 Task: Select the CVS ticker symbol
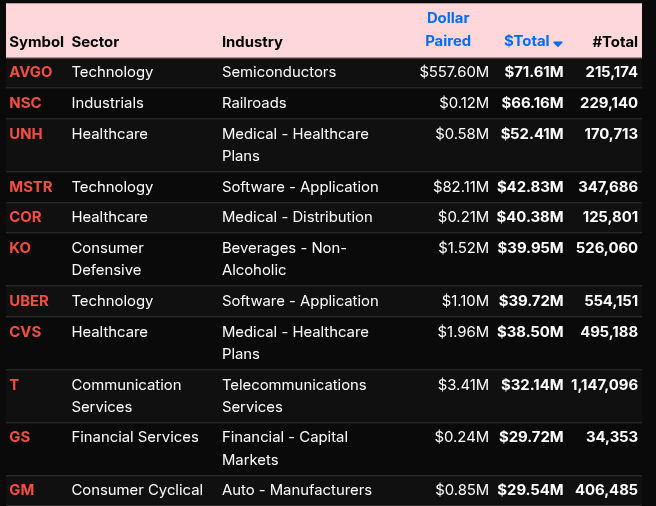pos(25,332)
